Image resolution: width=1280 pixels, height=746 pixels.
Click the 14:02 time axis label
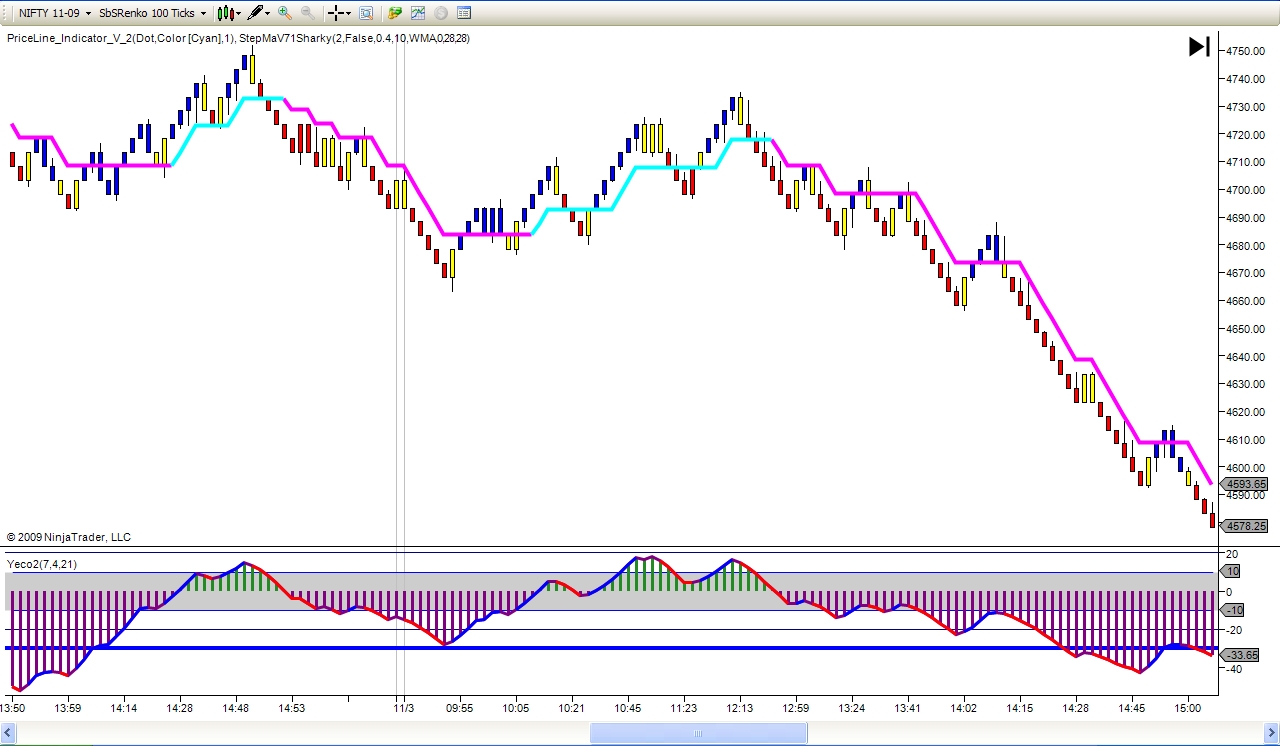tap(964, 709)
